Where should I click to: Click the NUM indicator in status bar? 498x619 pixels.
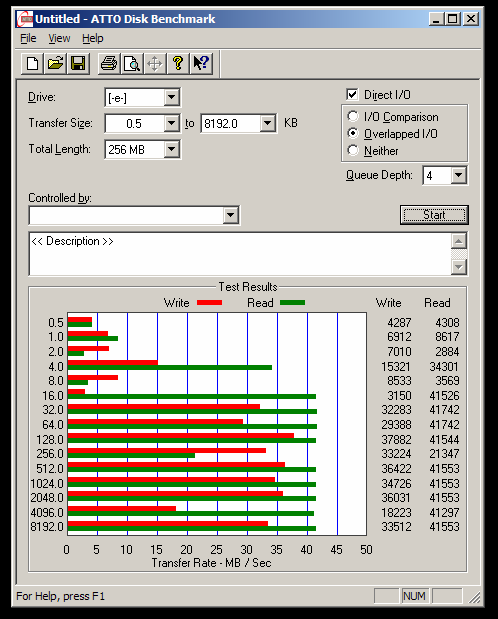pyautogui.click(x=414, y=596)
